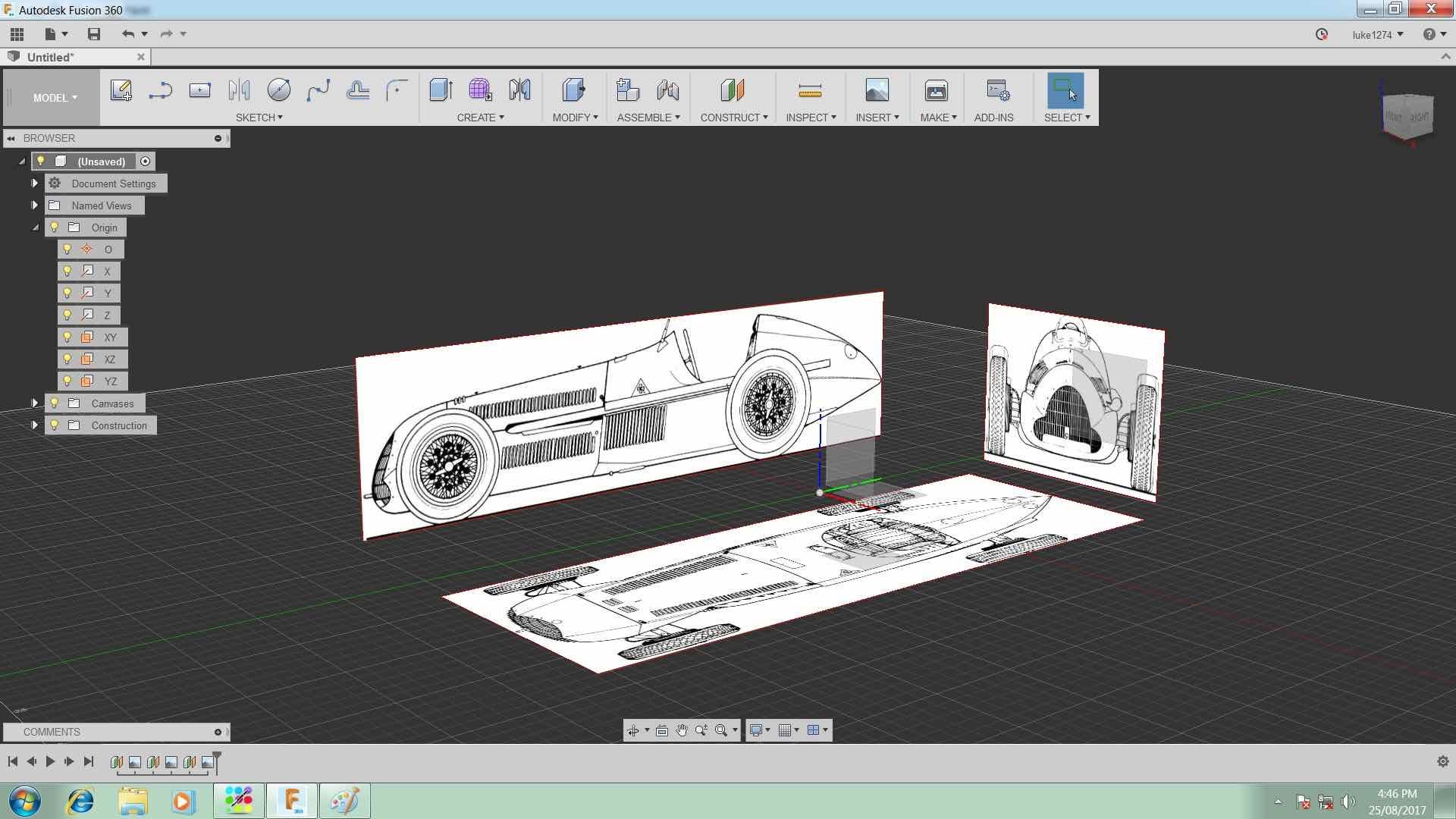Select the Circle sketch tool
Image resolution: width=1456 pixels, height=819 pixels.
click(x=278, y=90)
